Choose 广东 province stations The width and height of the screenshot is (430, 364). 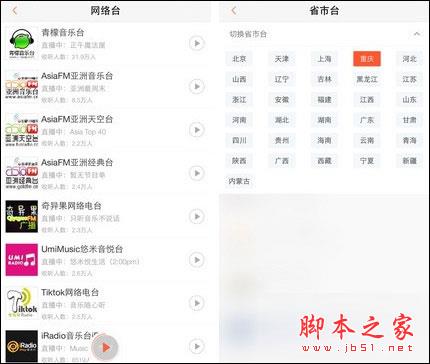coord(367,120)
